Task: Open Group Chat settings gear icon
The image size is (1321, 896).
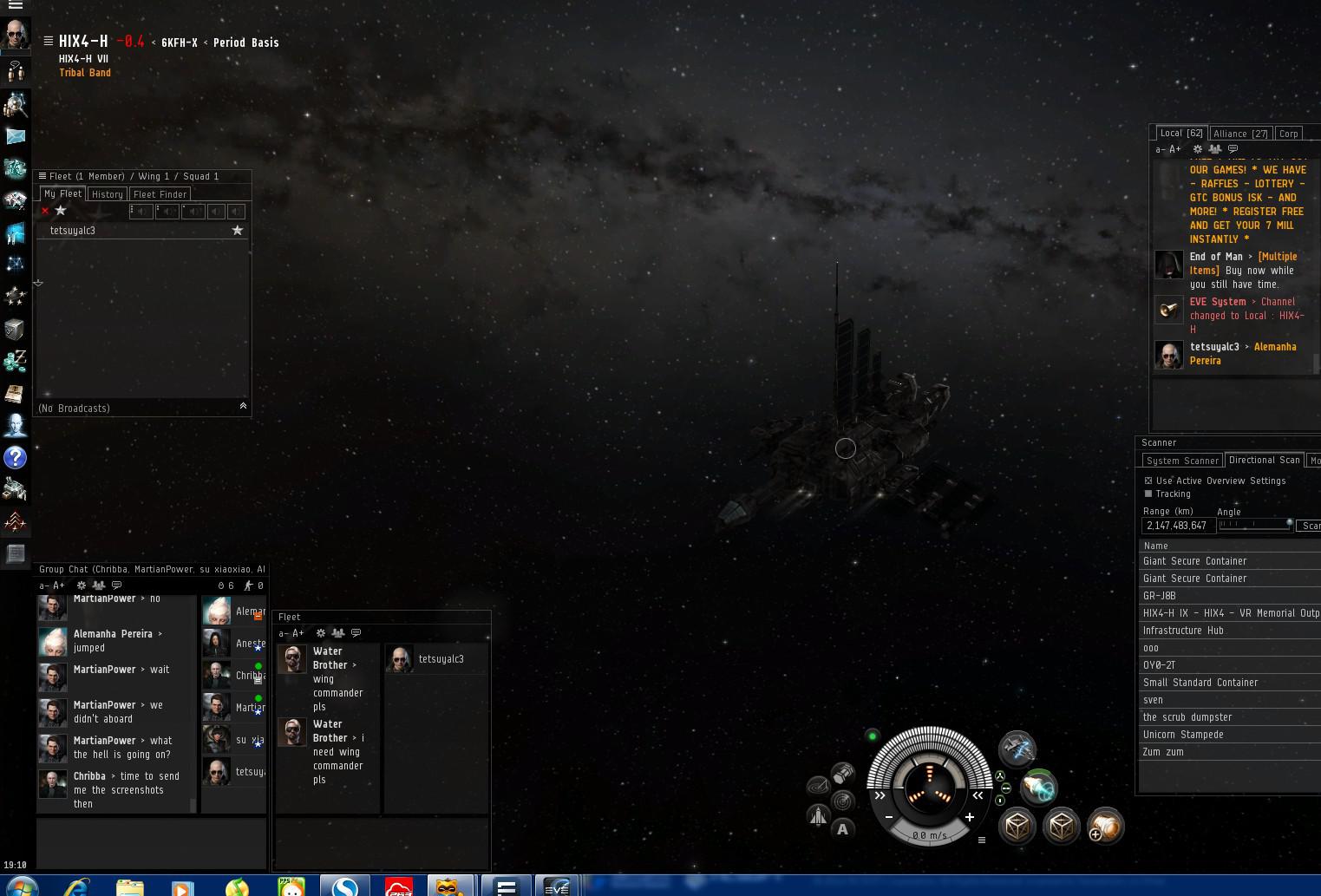Action: tap(82, 585)
